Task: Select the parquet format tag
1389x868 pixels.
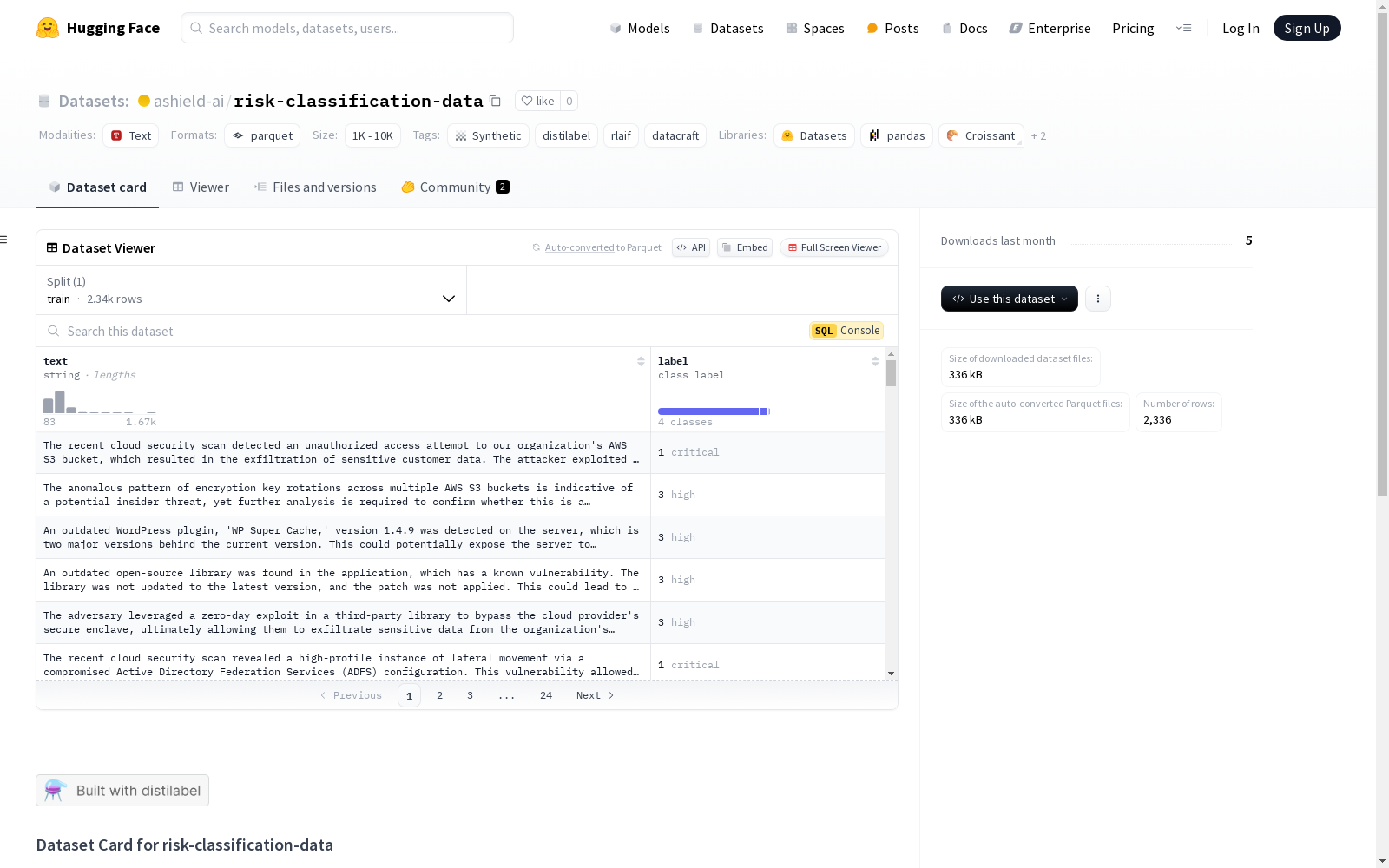Action: coord(262,135)
